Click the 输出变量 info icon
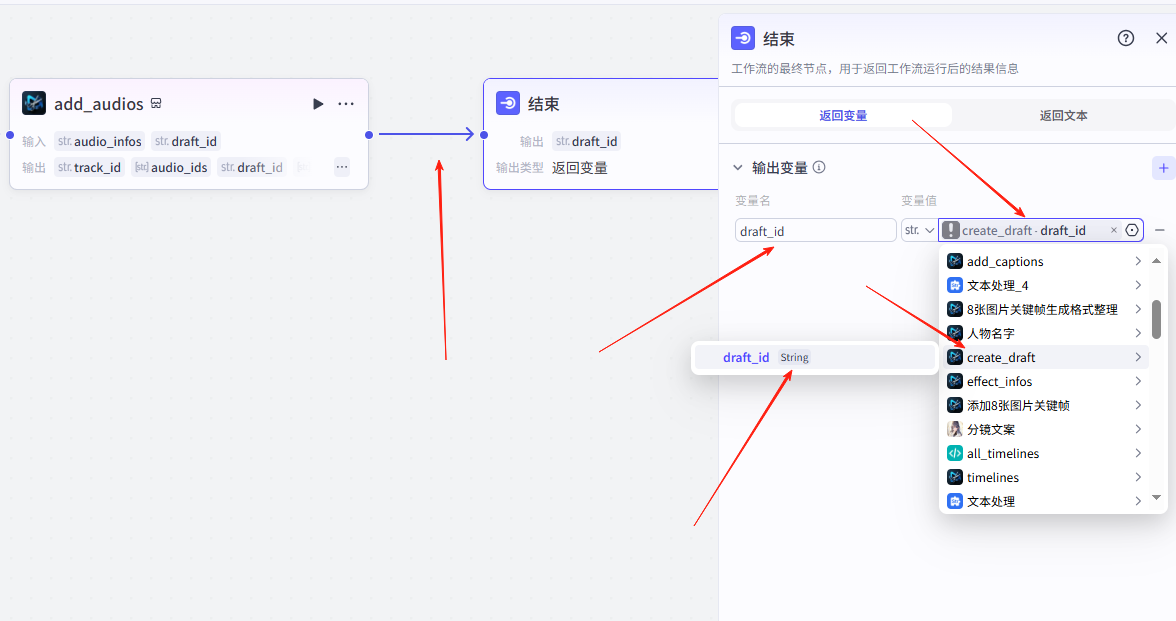Viewport: 1176px width, 621px height. point(819,168)
